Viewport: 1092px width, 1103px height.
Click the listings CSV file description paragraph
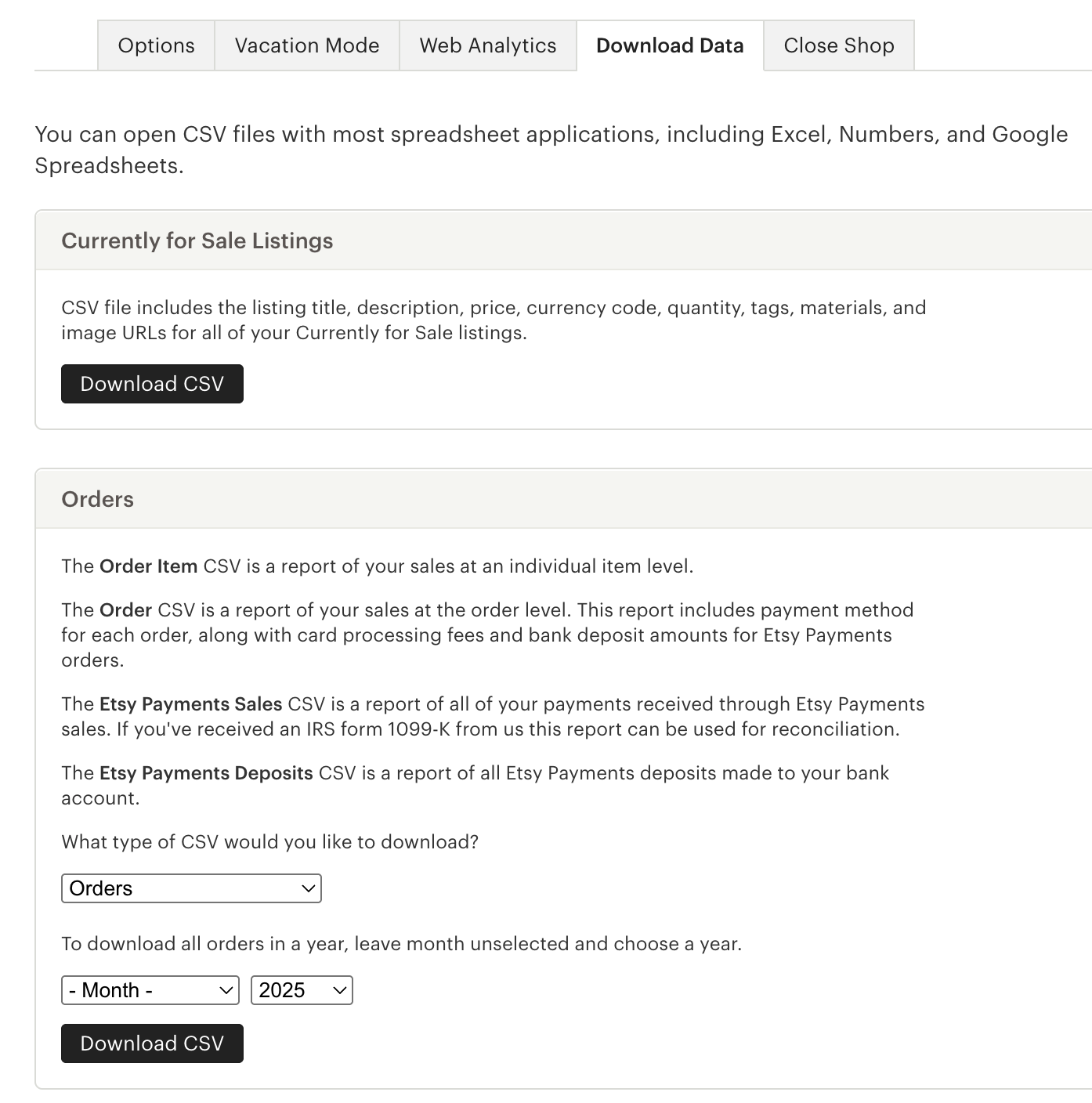point(494,320)
